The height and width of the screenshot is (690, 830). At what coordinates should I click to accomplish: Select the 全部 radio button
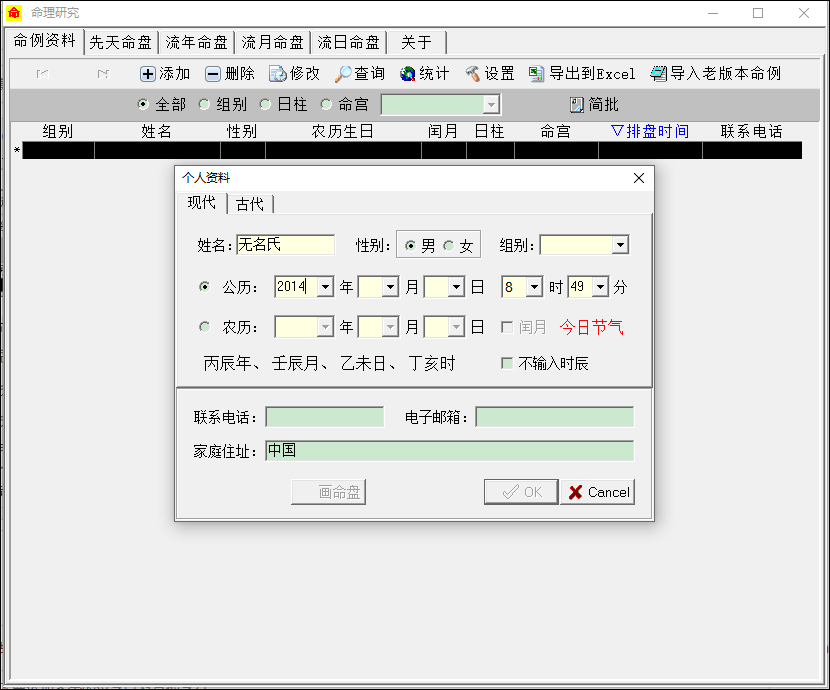point(143,104)
